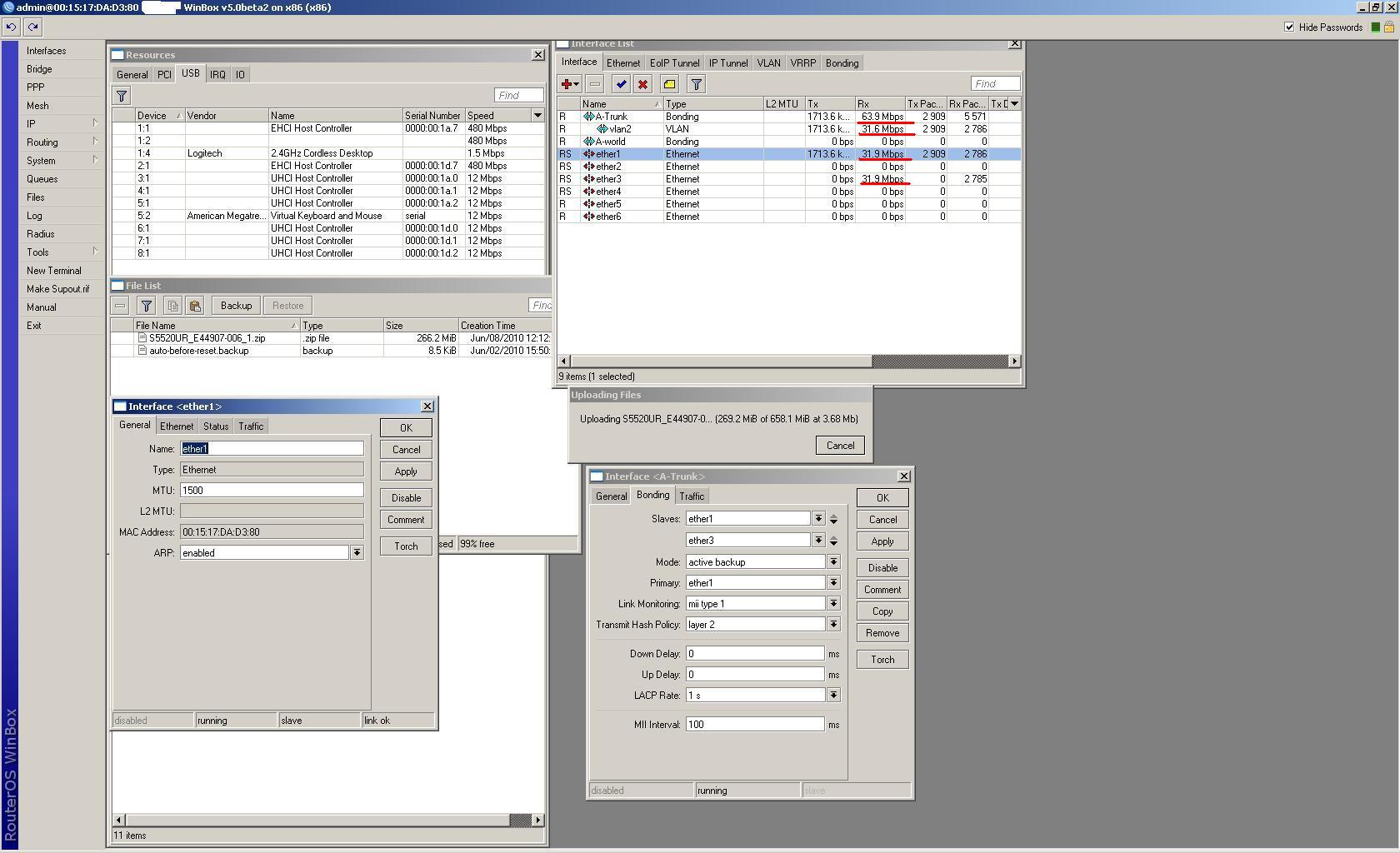Click the filter icon in Resources window

click(x=122, y=96)
